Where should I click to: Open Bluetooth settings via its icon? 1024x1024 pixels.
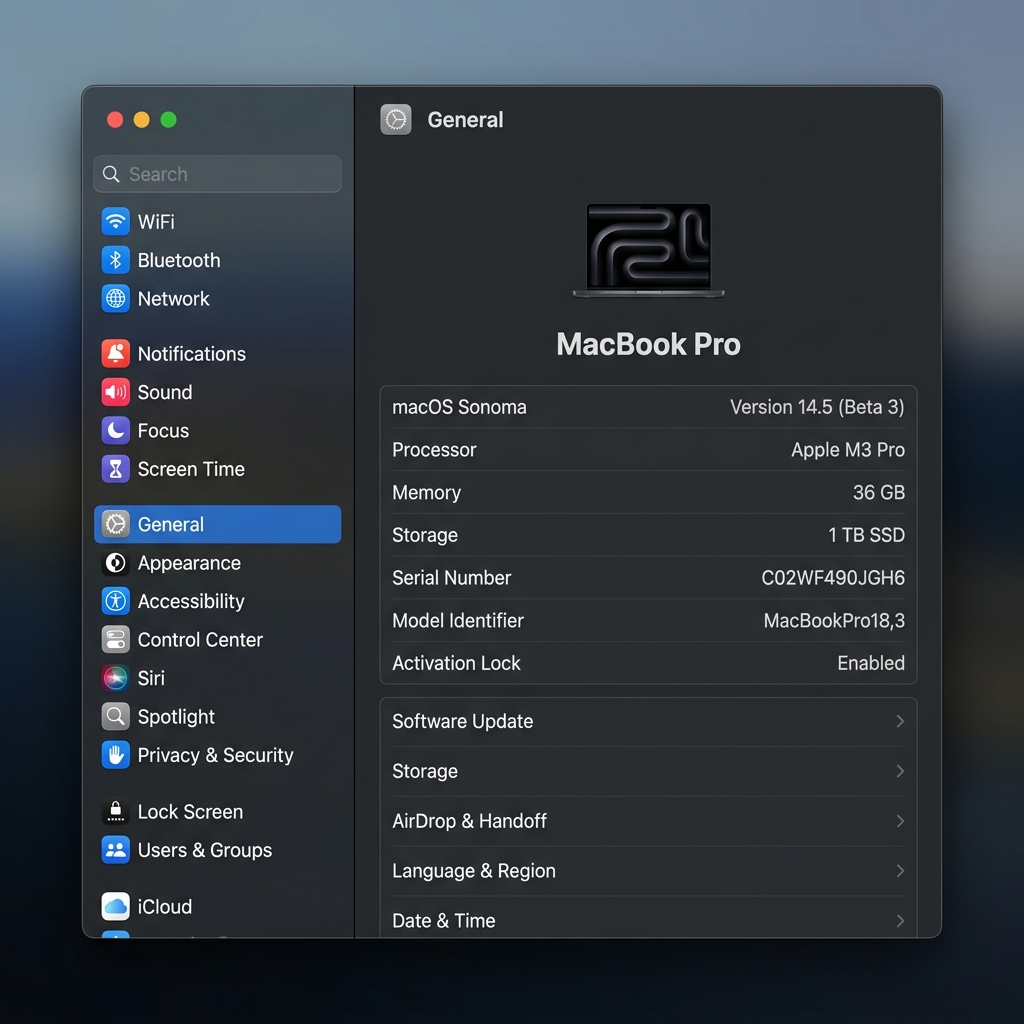point(116,260)
